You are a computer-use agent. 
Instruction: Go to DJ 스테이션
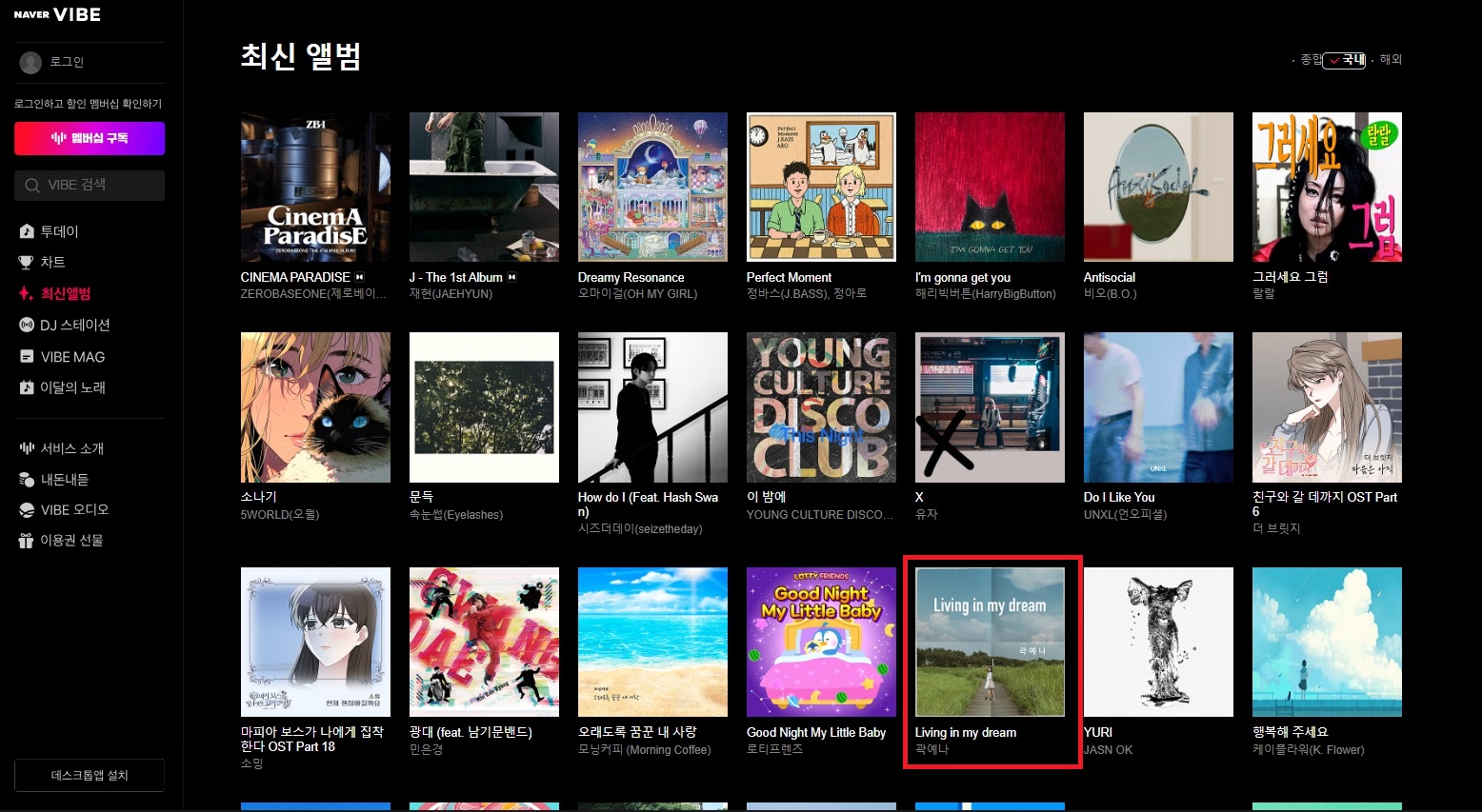75,325
